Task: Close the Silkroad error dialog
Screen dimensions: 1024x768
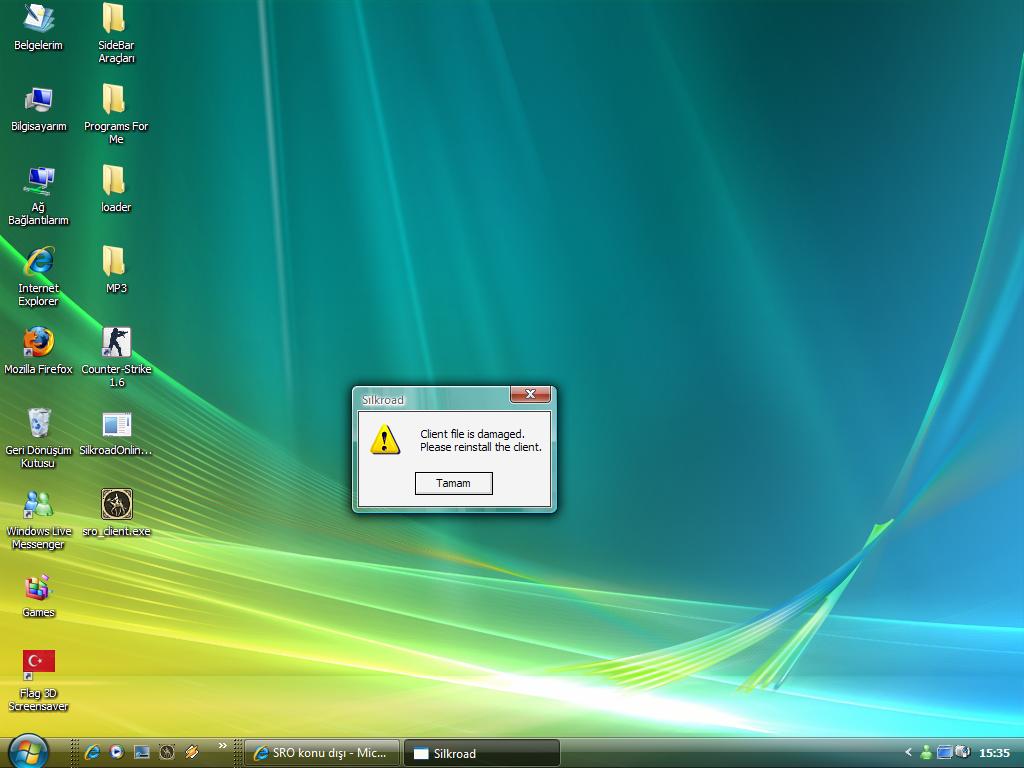Action: point(530,394)
